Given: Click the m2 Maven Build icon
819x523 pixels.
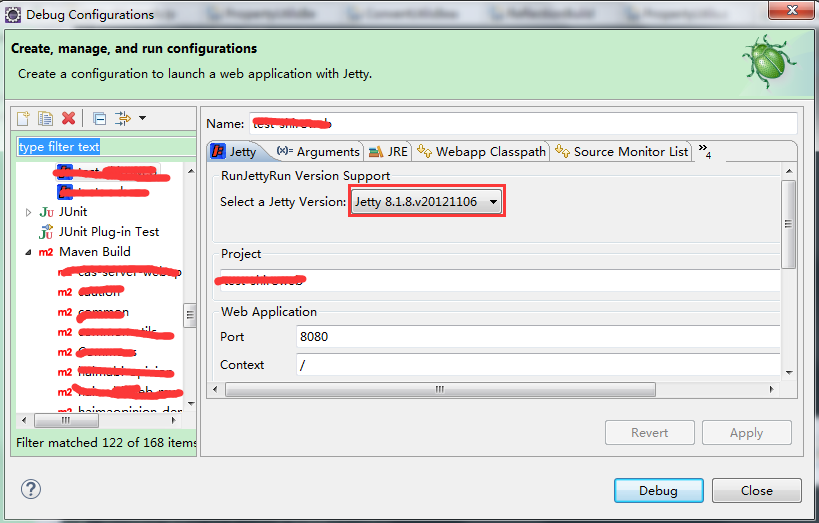Looking at the screenshot, I should click(46, 252).
